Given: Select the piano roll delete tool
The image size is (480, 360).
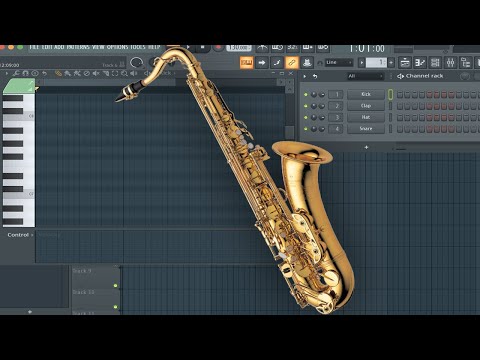Looking at the screenshot, I should [x=86, y=73].
